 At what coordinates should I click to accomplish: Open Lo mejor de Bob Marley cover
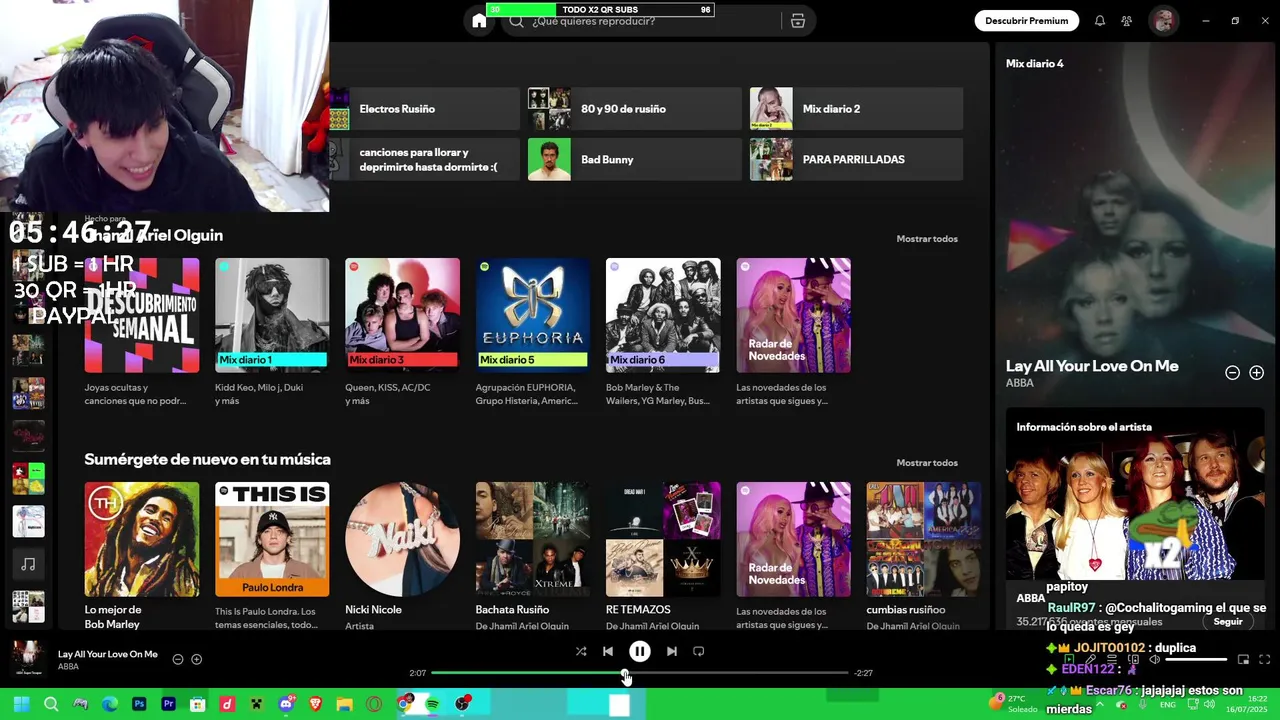142,539
